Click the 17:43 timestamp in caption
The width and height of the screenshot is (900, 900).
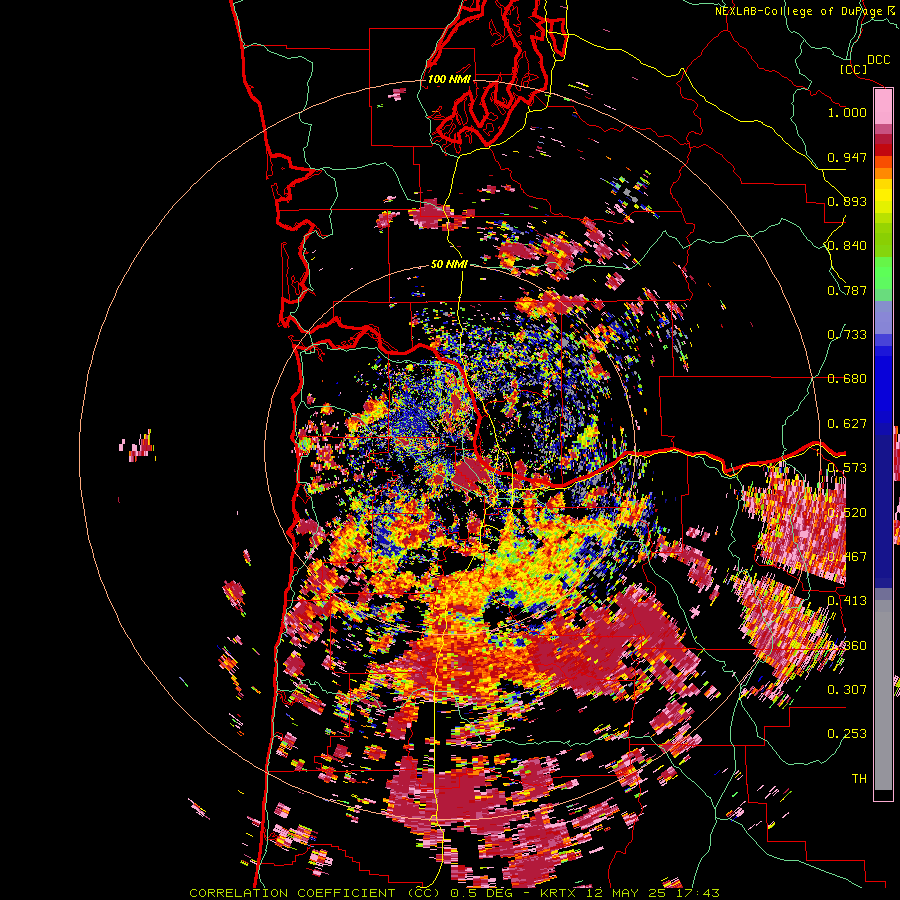(x=699, y=893)
